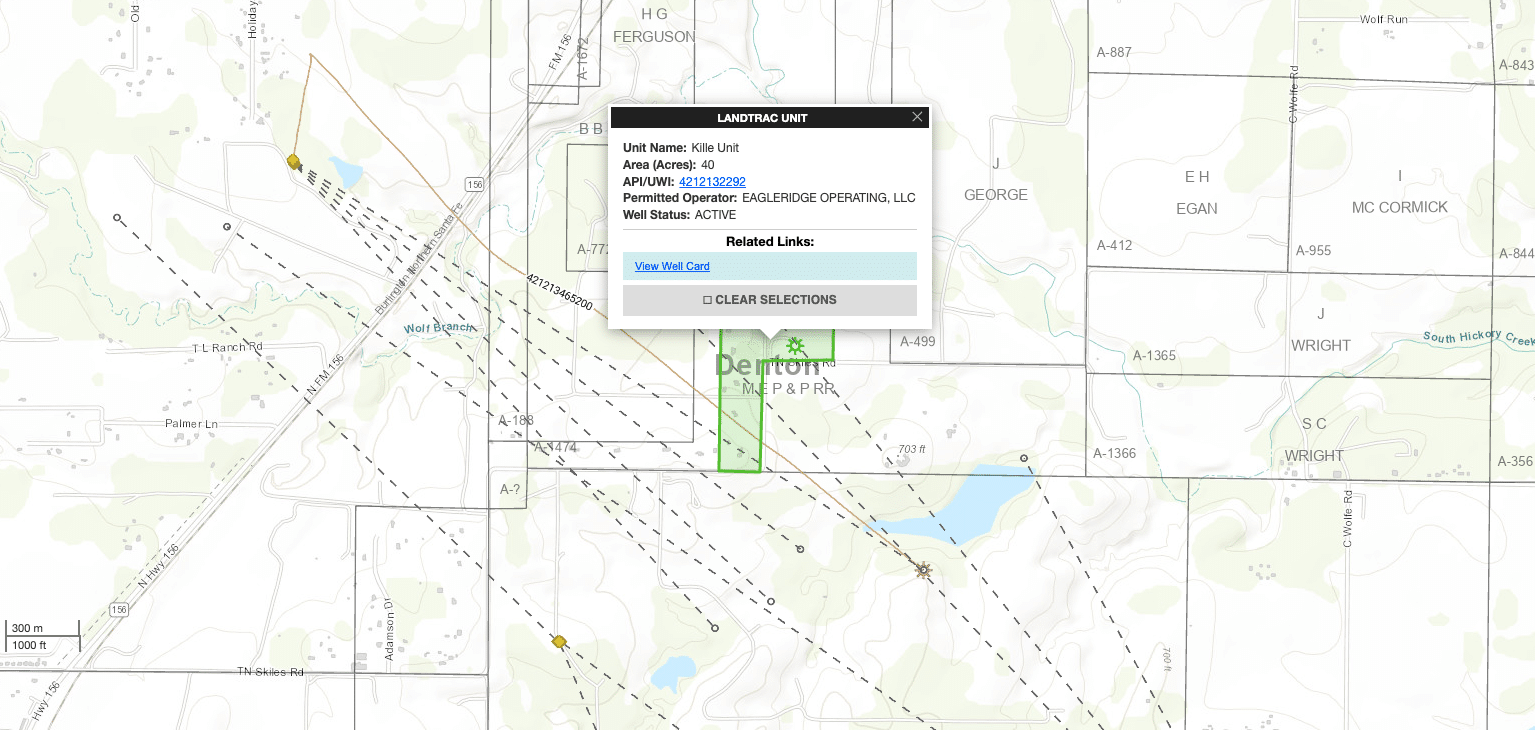Image resolution: width=1535 pixels, height=730 pixels.
Task: Select well path label 421213465200
Action: coord(559,290)
